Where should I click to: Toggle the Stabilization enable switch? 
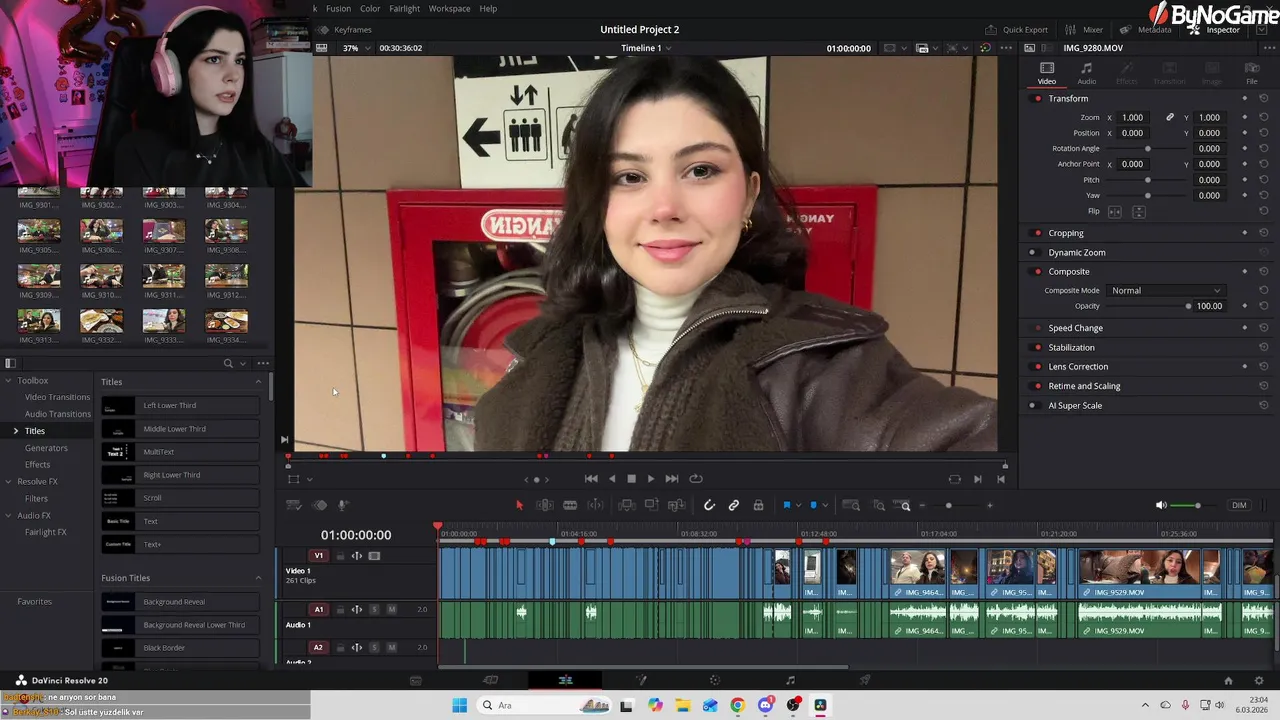tap(1037, 347)
